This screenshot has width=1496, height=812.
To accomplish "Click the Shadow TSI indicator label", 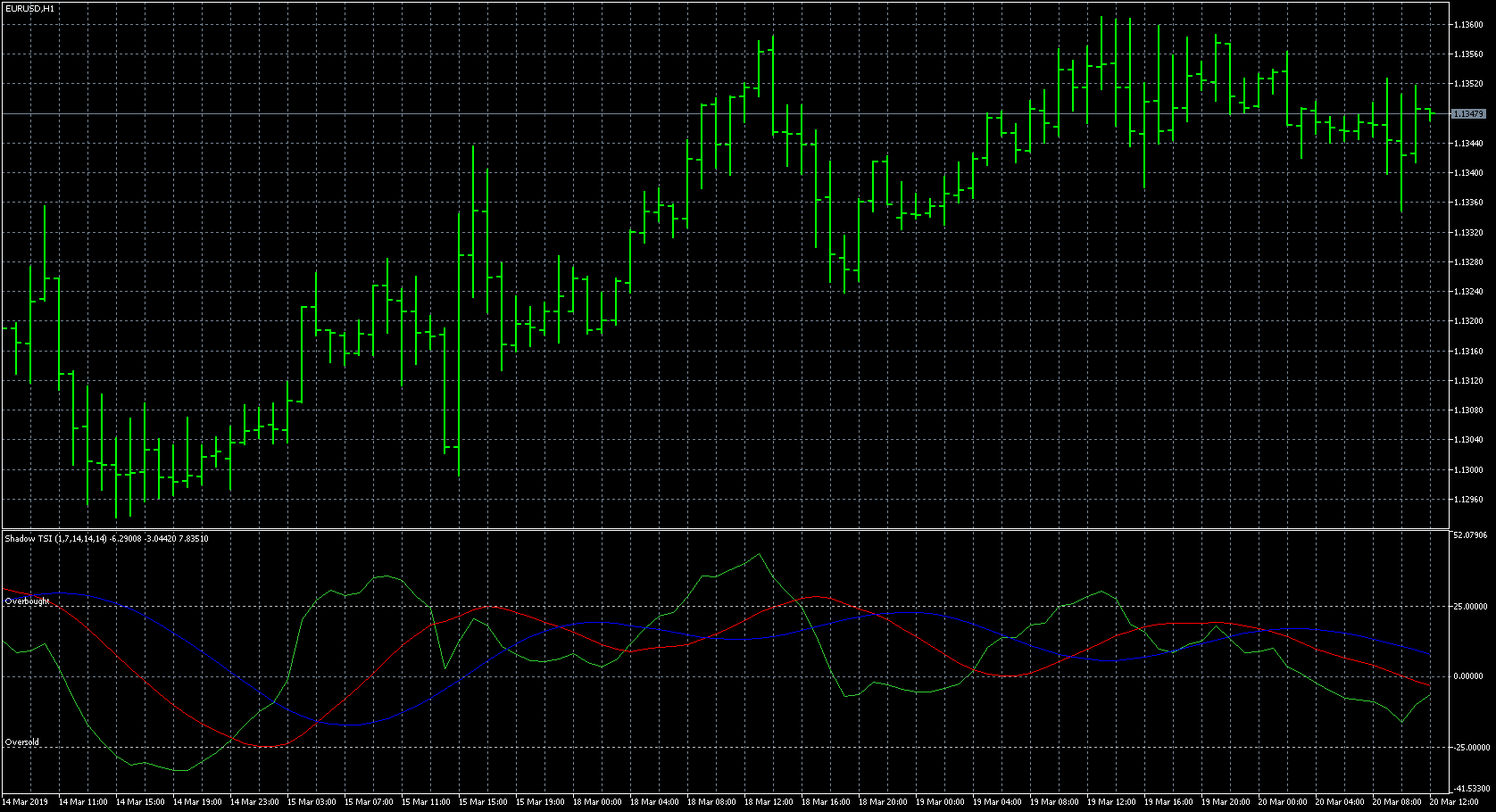I will (x=106, y=538).
